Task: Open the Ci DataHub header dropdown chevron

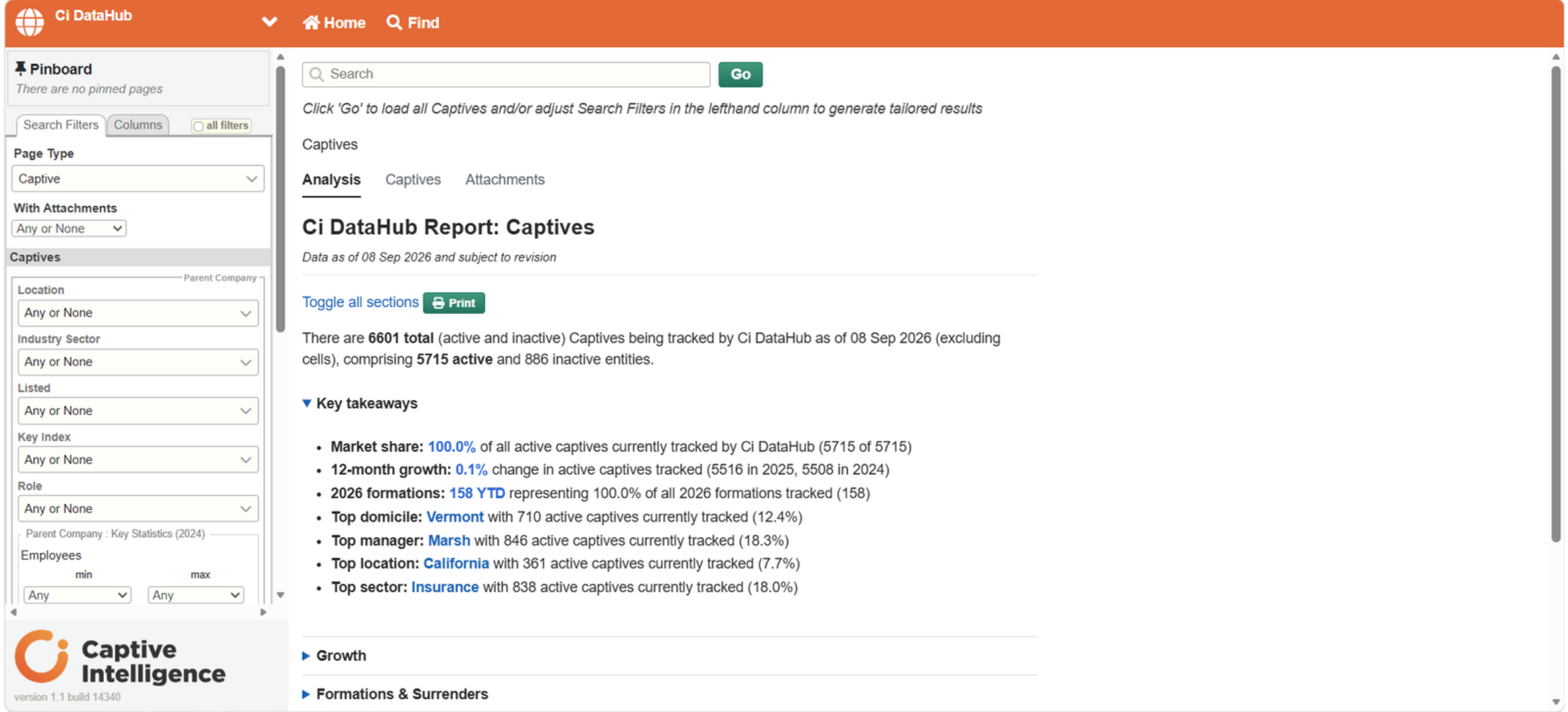Action: (270, 22)
